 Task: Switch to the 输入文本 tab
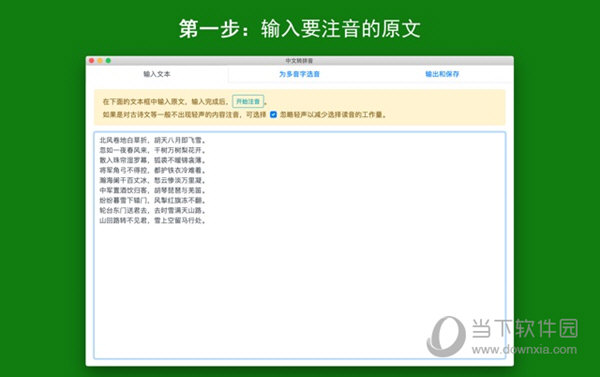(x=157, y=74)
